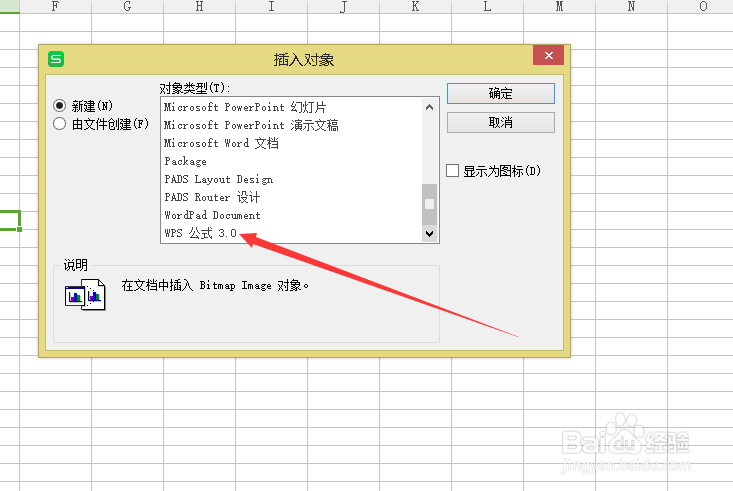Image resolution: width=733 pixels, height=491 pixels.
Task: Click the bitmap image description icon
Action: (85, 295)
